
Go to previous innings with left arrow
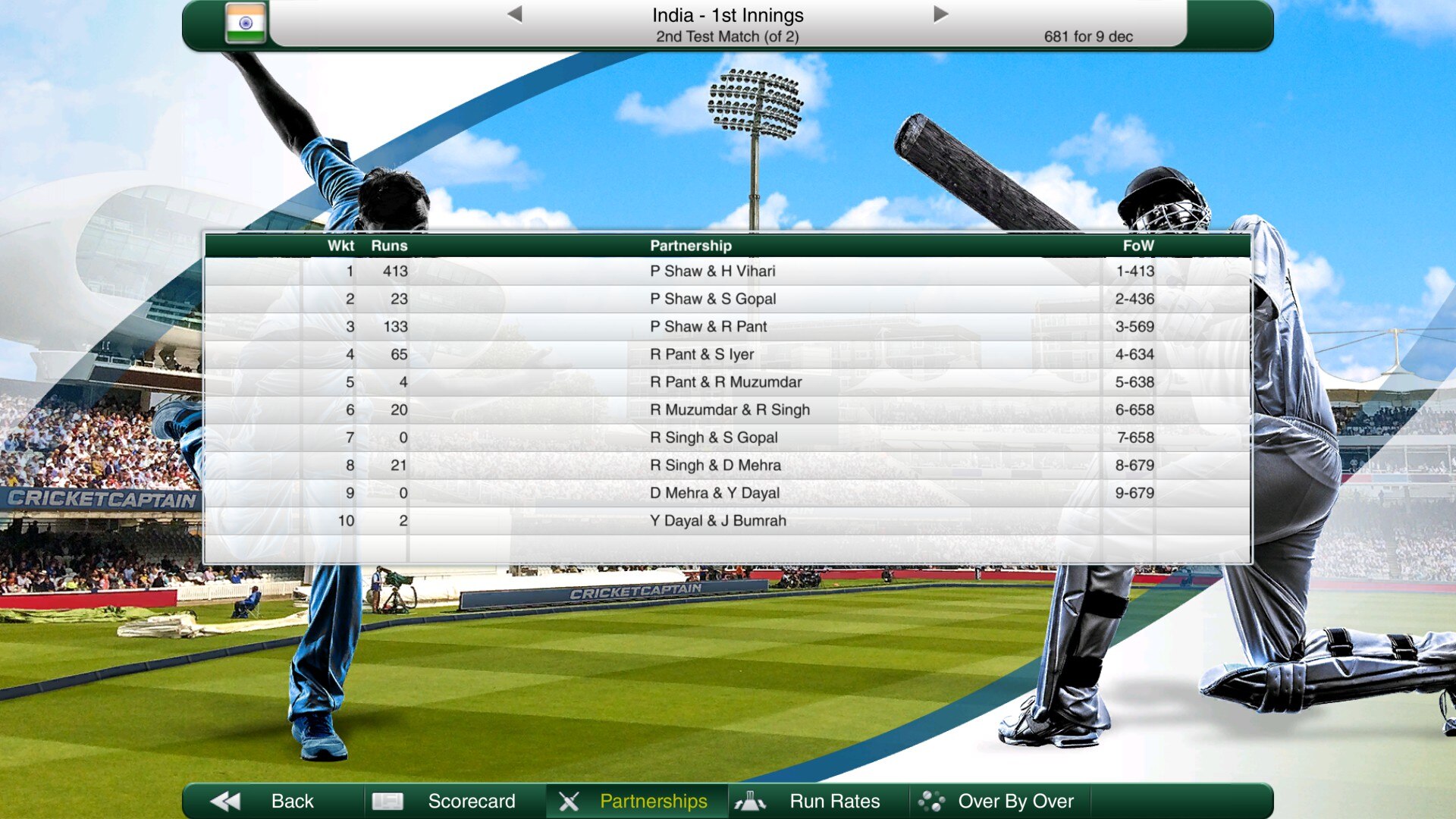tap(515, 14)
